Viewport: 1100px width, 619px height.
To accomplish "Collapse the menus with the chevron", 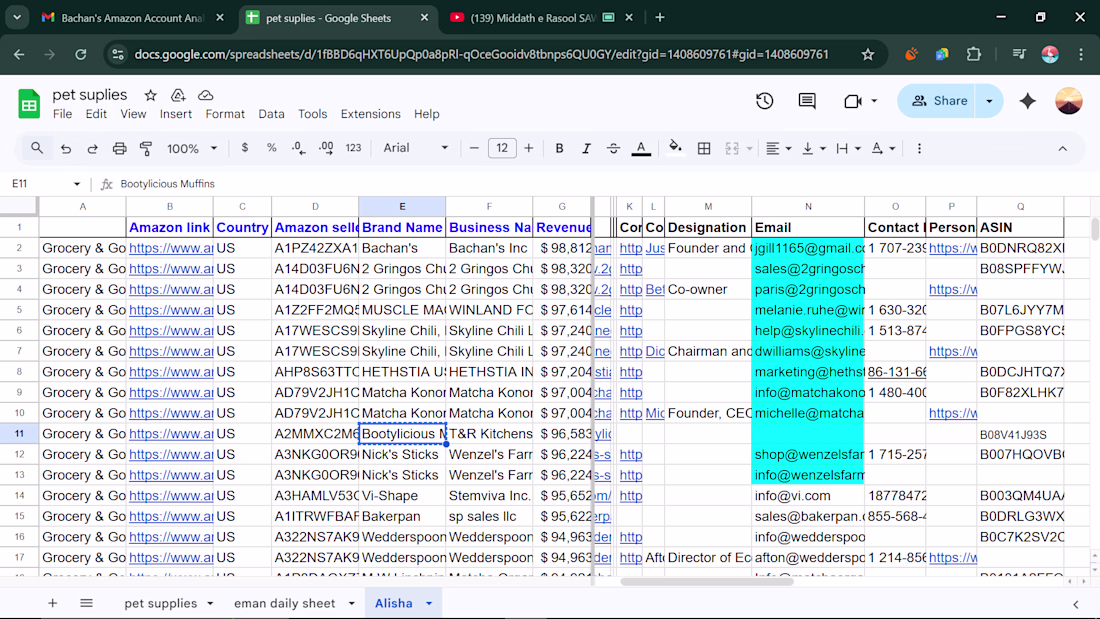I will pyautogui.click(x=1062, y=149).
